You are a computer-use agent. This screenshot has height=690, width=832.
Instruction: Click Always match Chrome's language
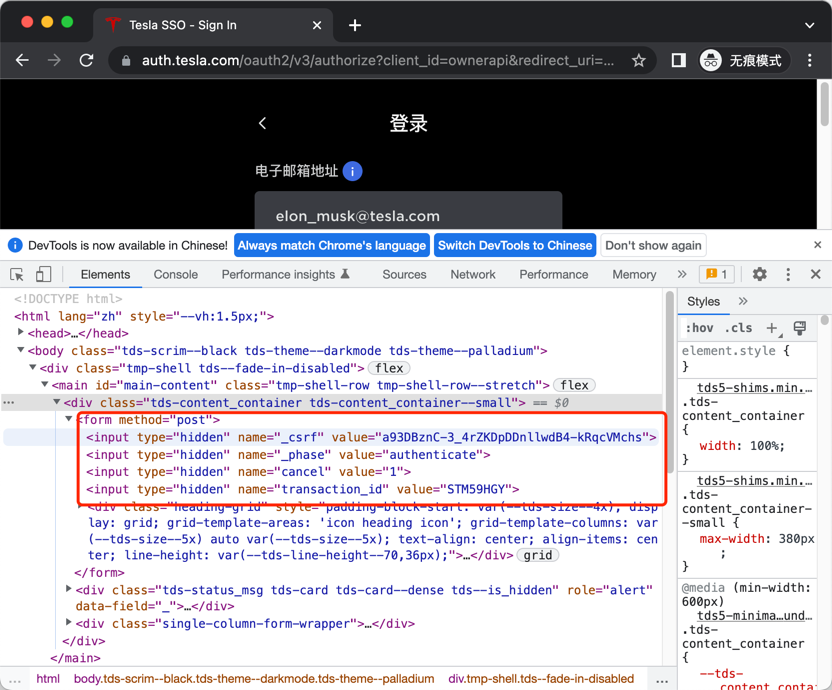(x=332, y=245)
